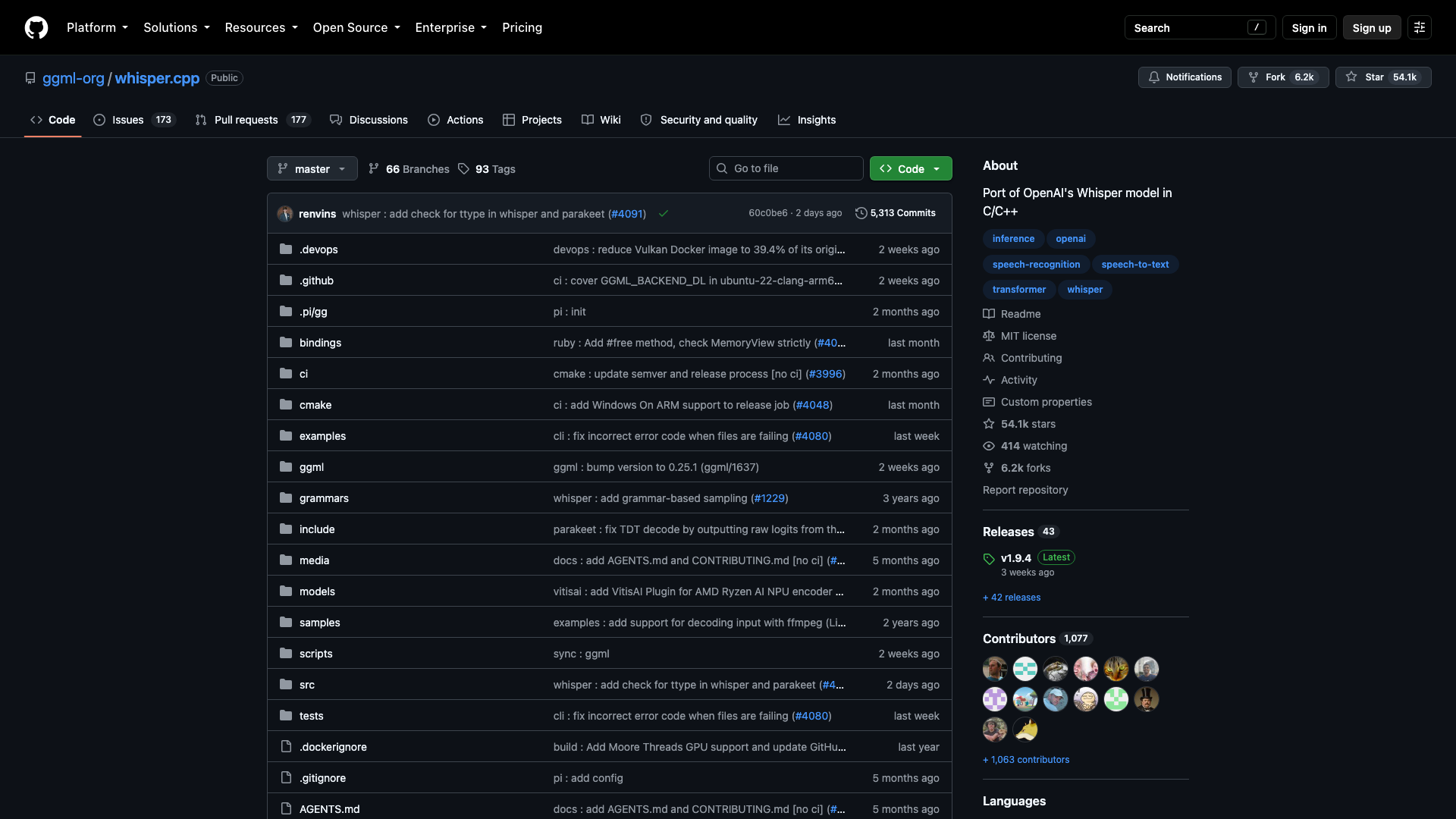Expand the Platform menu
This screenshot has width=1456, height=819.
click(97, 27)
